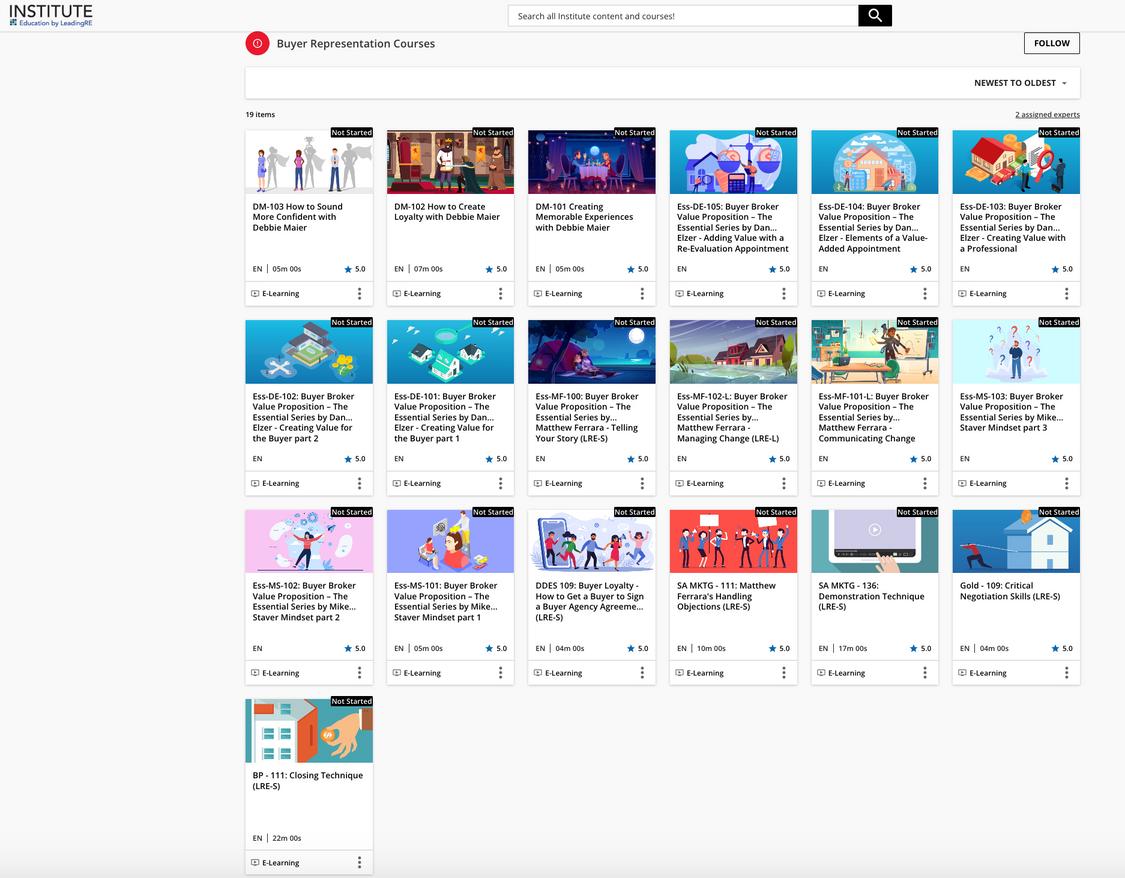Click the SA MKTG - 136 tablet video thumbnail

pos(875,542)
